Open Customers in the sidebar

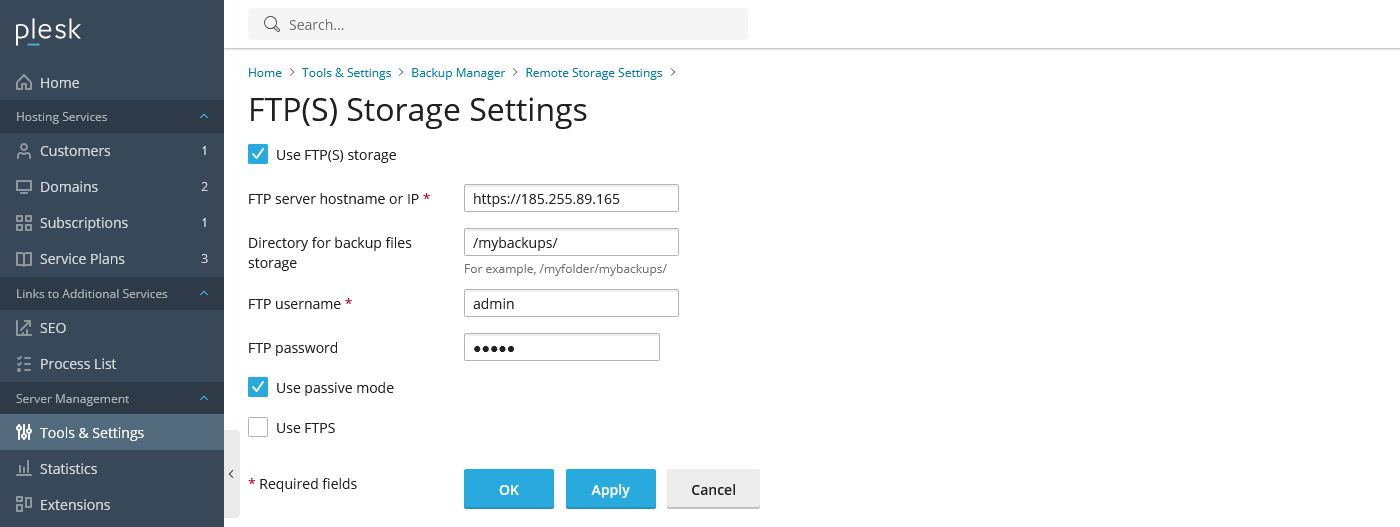pos(112,151)
